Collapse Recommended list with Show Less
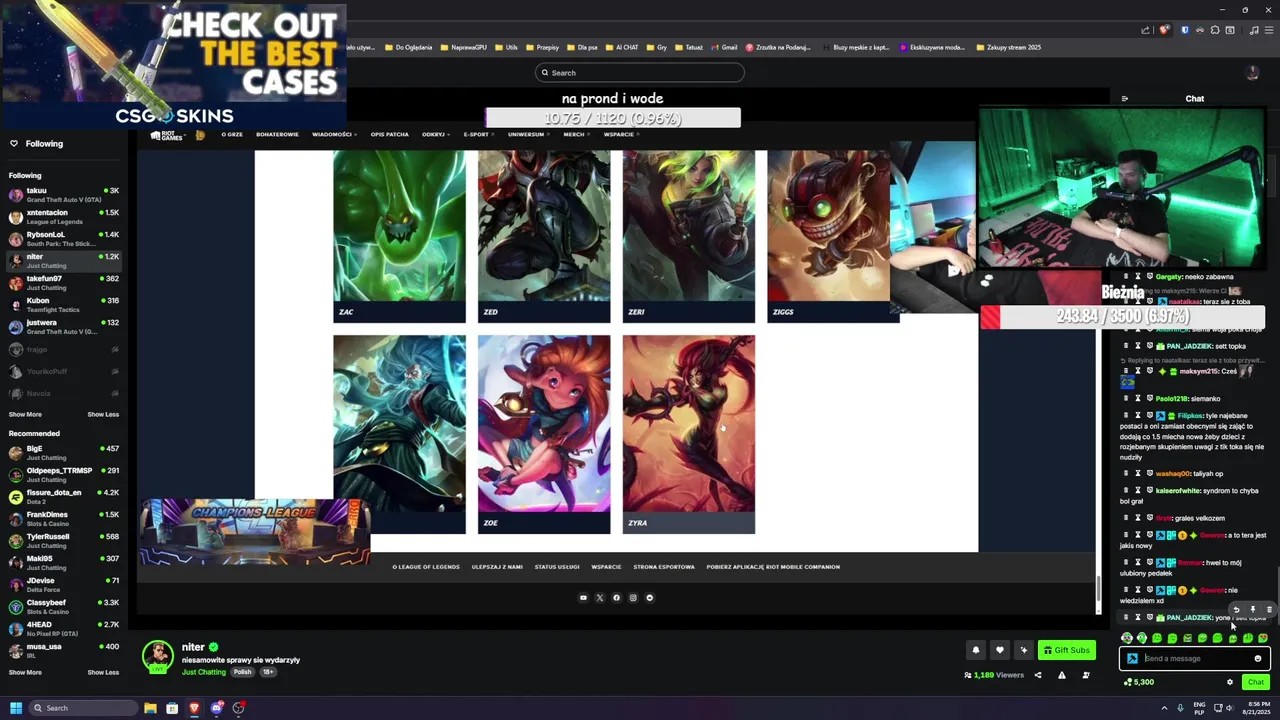The width and height of the screenshot is (1280, 720). coord(103,672)
